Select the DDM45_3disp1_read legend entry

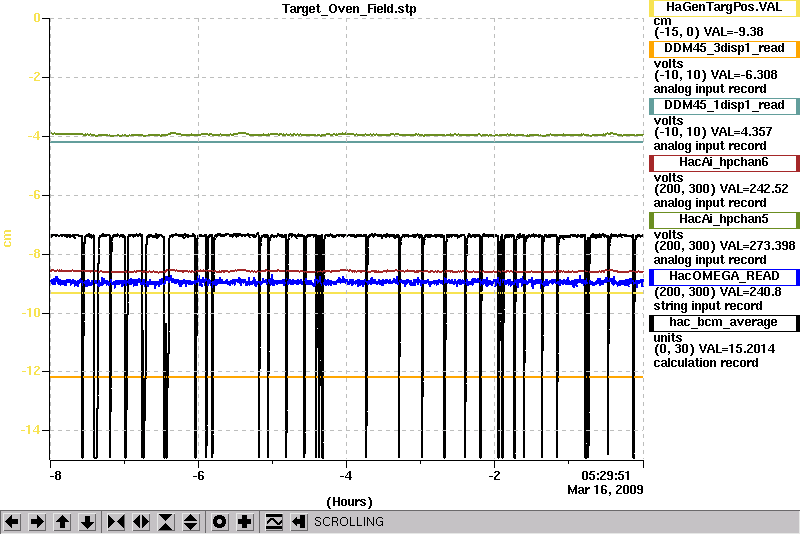point(724,48)
